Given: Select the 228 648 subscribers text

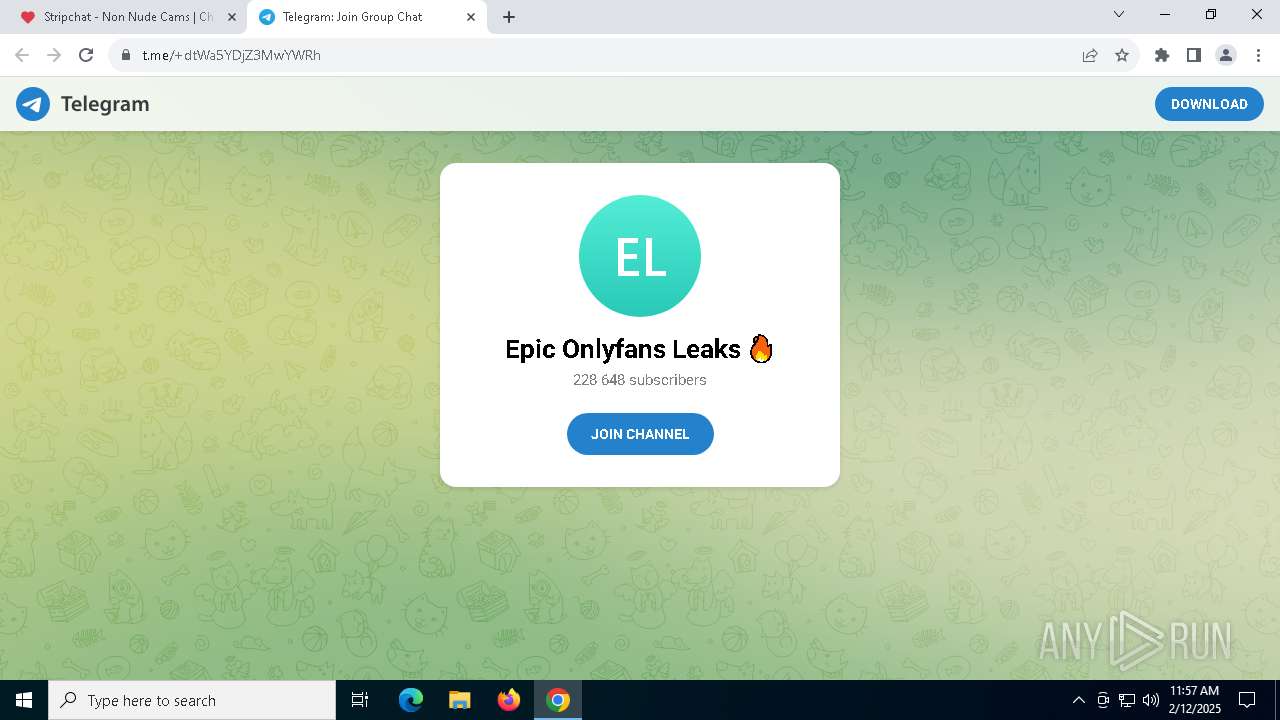Looking at the screenshot, I should (640, 380).
